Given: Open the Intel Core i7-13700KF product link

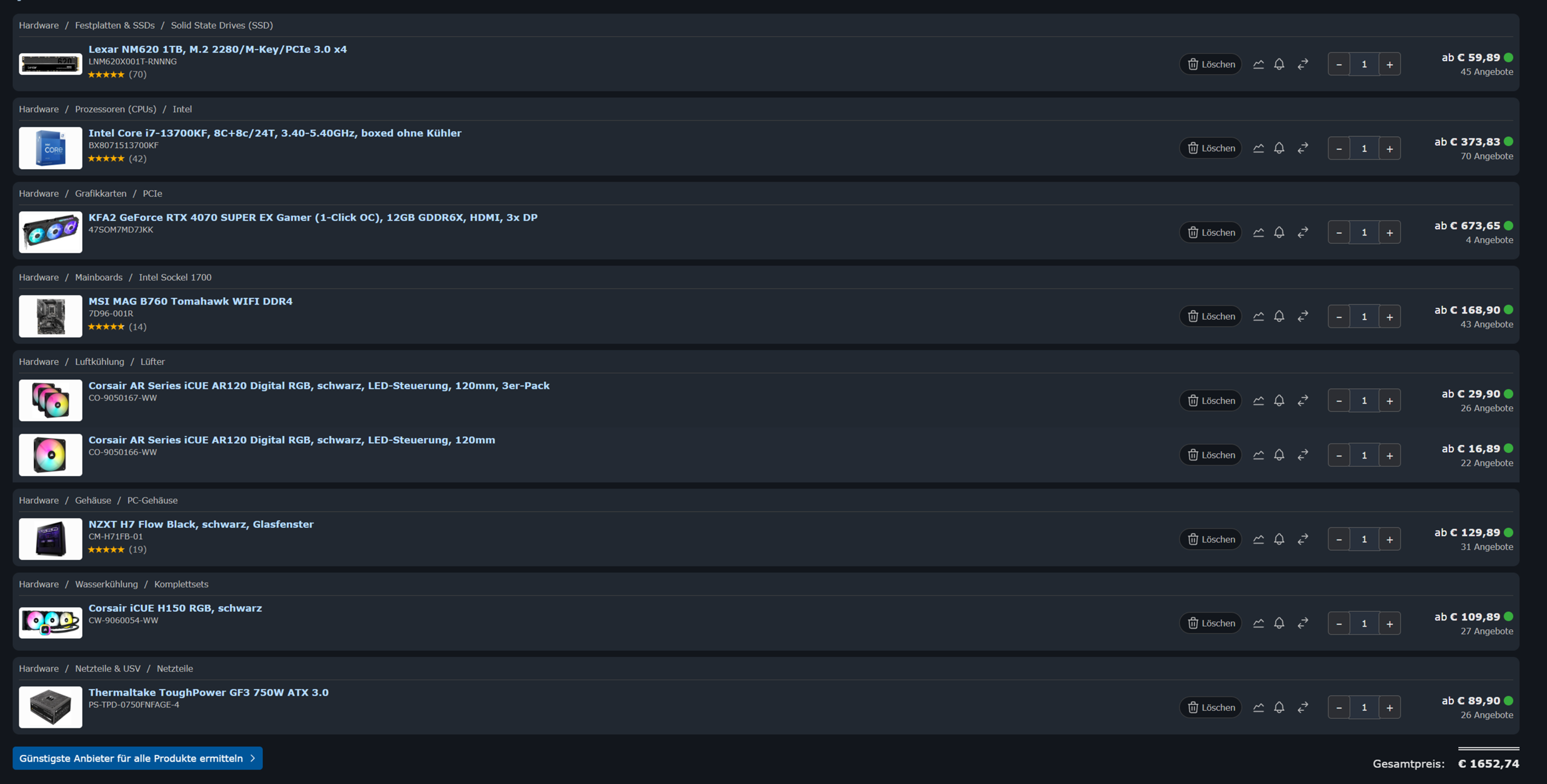Looking at the screenshot, I should (274, 133).
